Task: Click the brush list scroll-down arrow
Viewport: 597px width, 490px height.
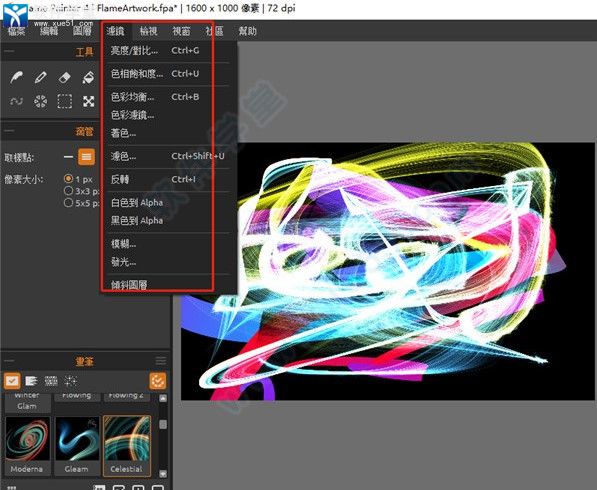Action: [163, 474]
